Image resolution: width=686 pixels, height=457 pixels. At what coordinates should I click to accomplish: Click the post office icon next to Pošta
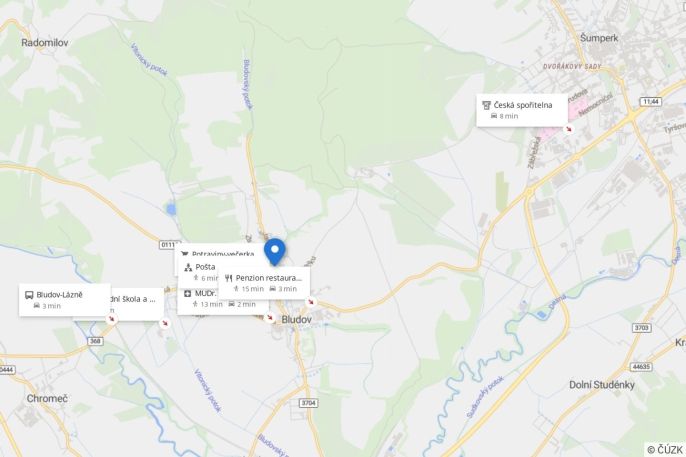(188, 267)
